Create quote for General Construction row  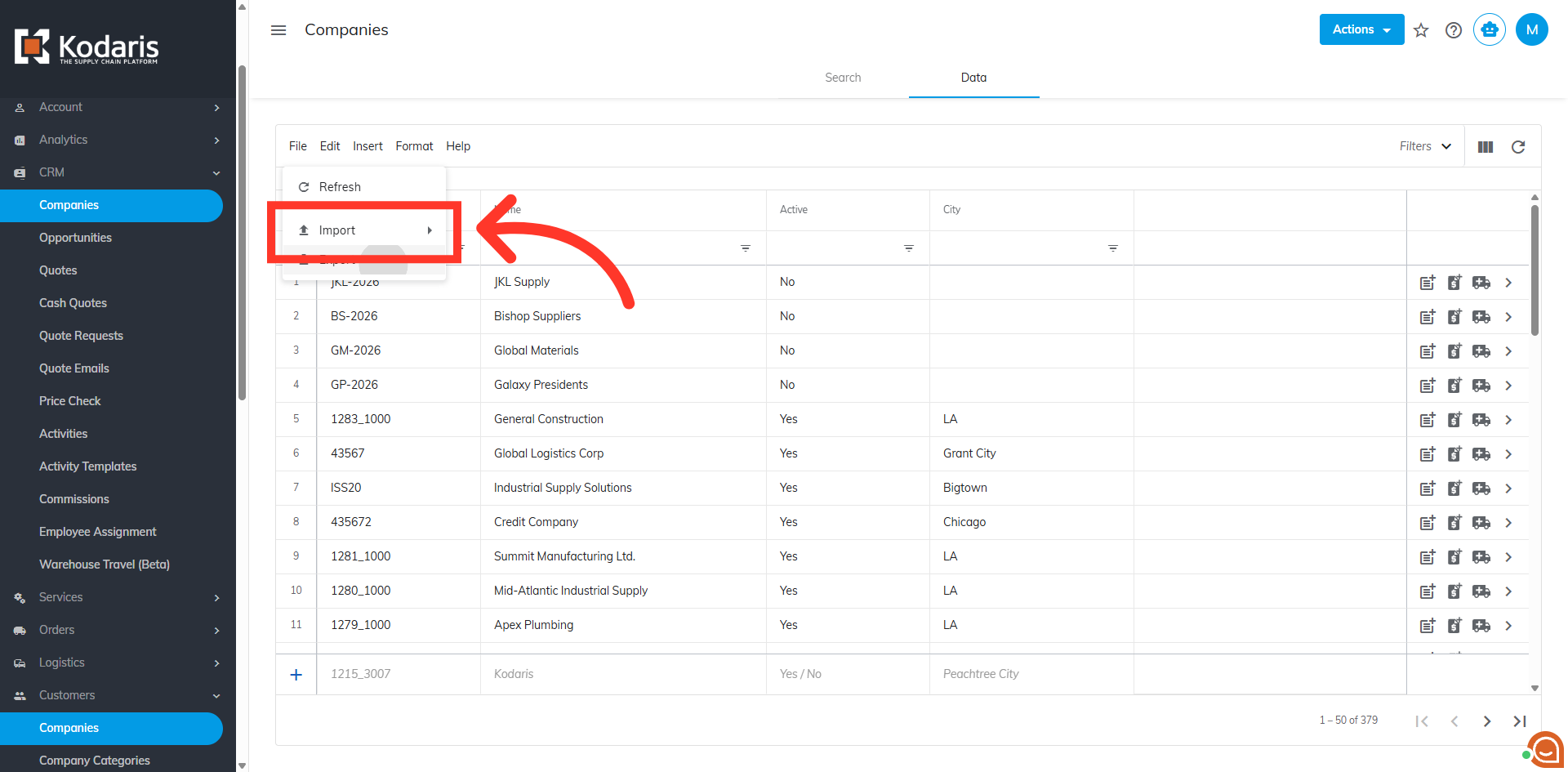click(x=1454, y=420)
